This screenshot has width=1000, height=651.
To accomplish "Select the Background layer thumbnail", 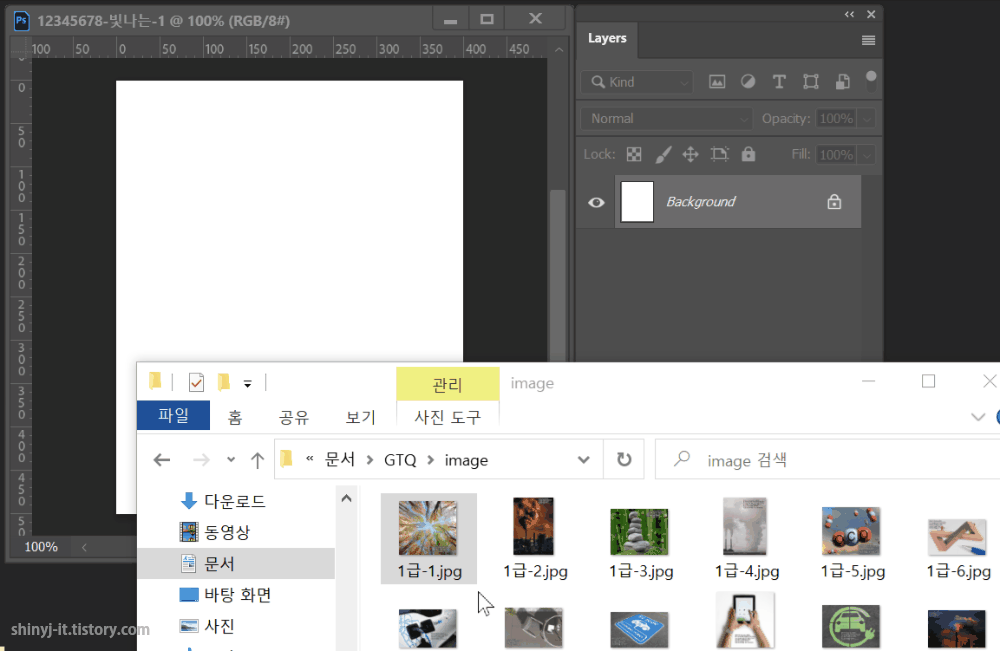I will point(637,201).
